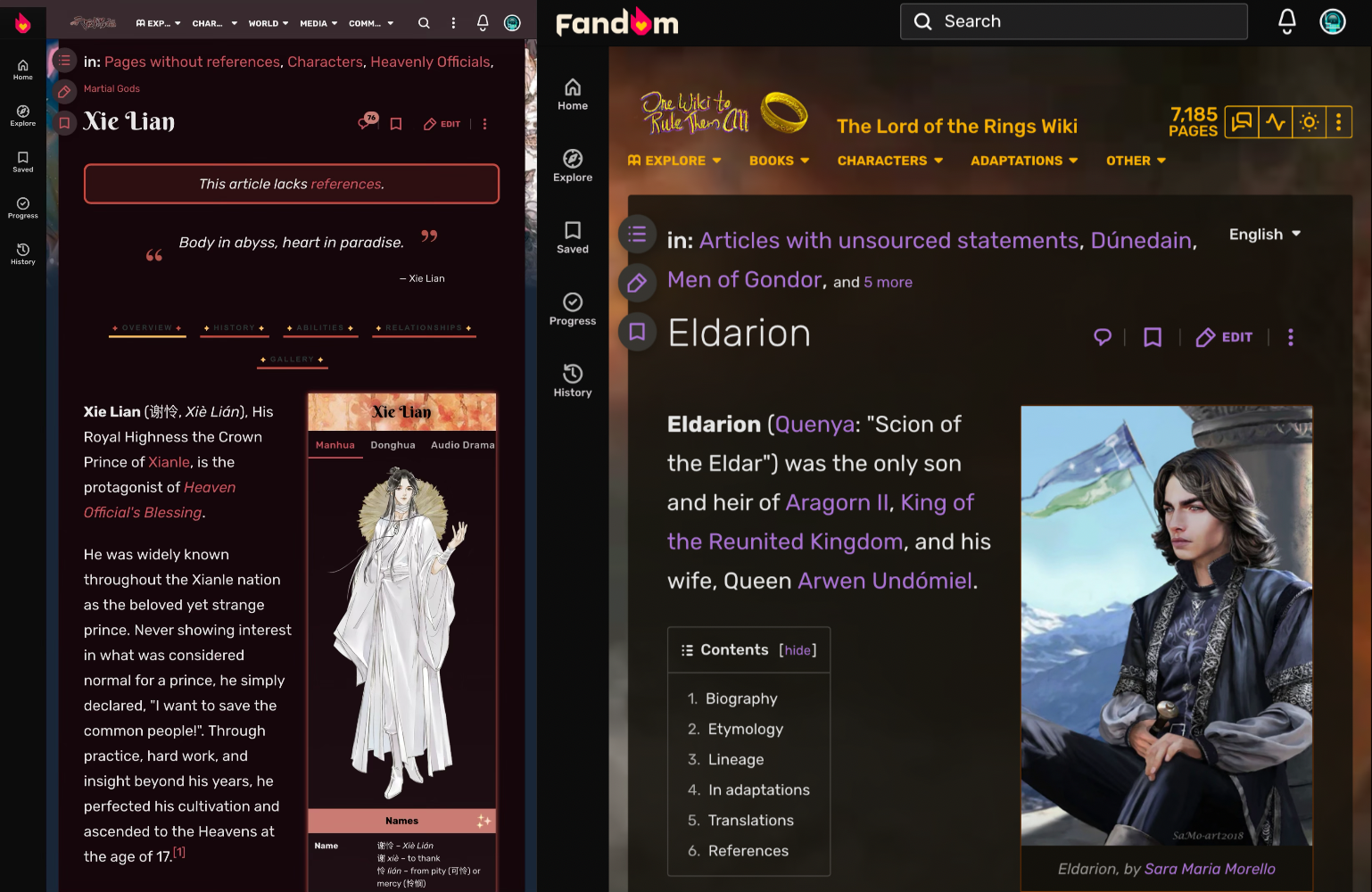The image size is (1372, 892).
Task: Open user avatar in Xie Lian window header
Action: (512, 23)
